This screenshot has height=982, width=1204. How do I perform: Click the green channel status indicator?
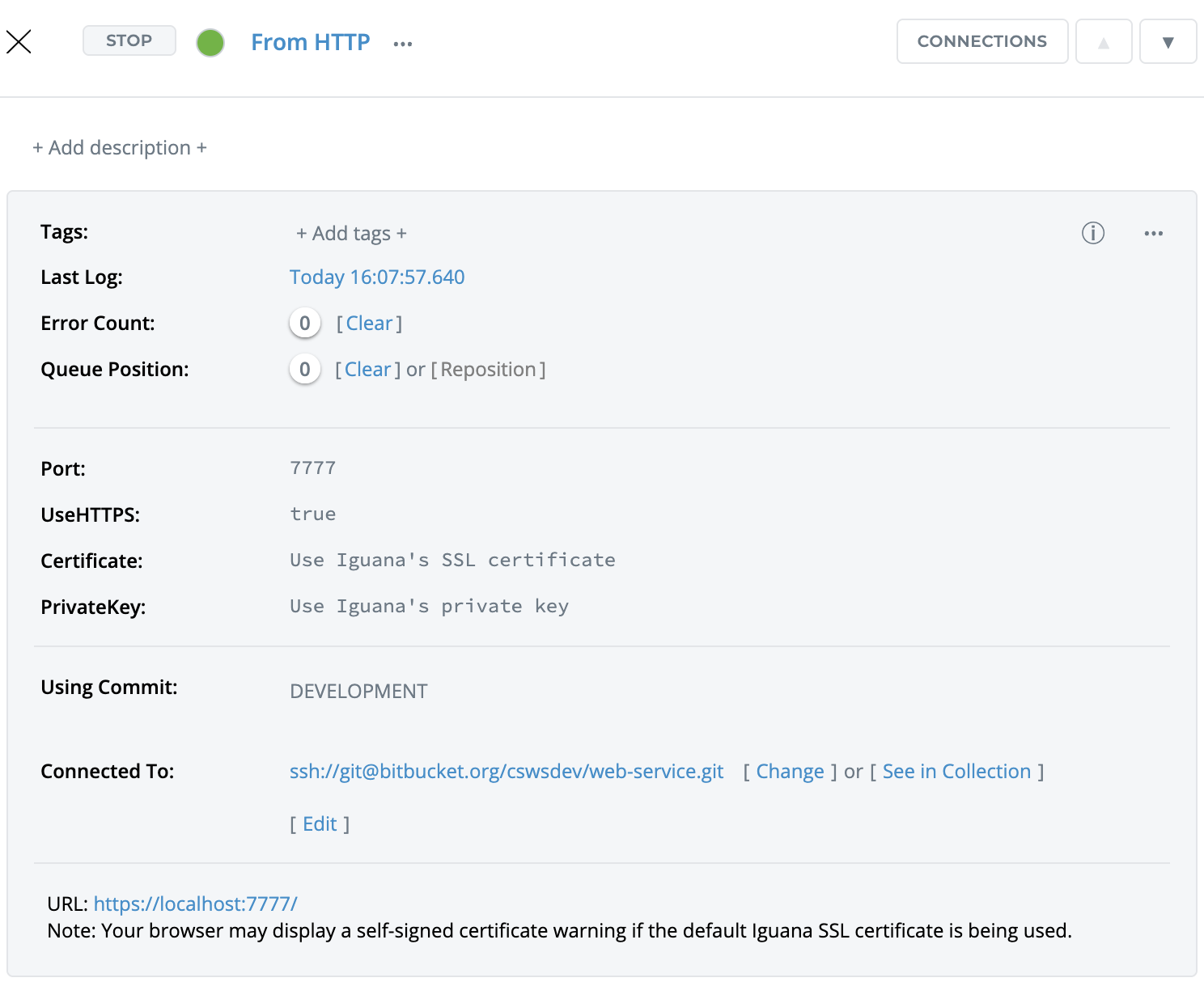click(210, 42)
